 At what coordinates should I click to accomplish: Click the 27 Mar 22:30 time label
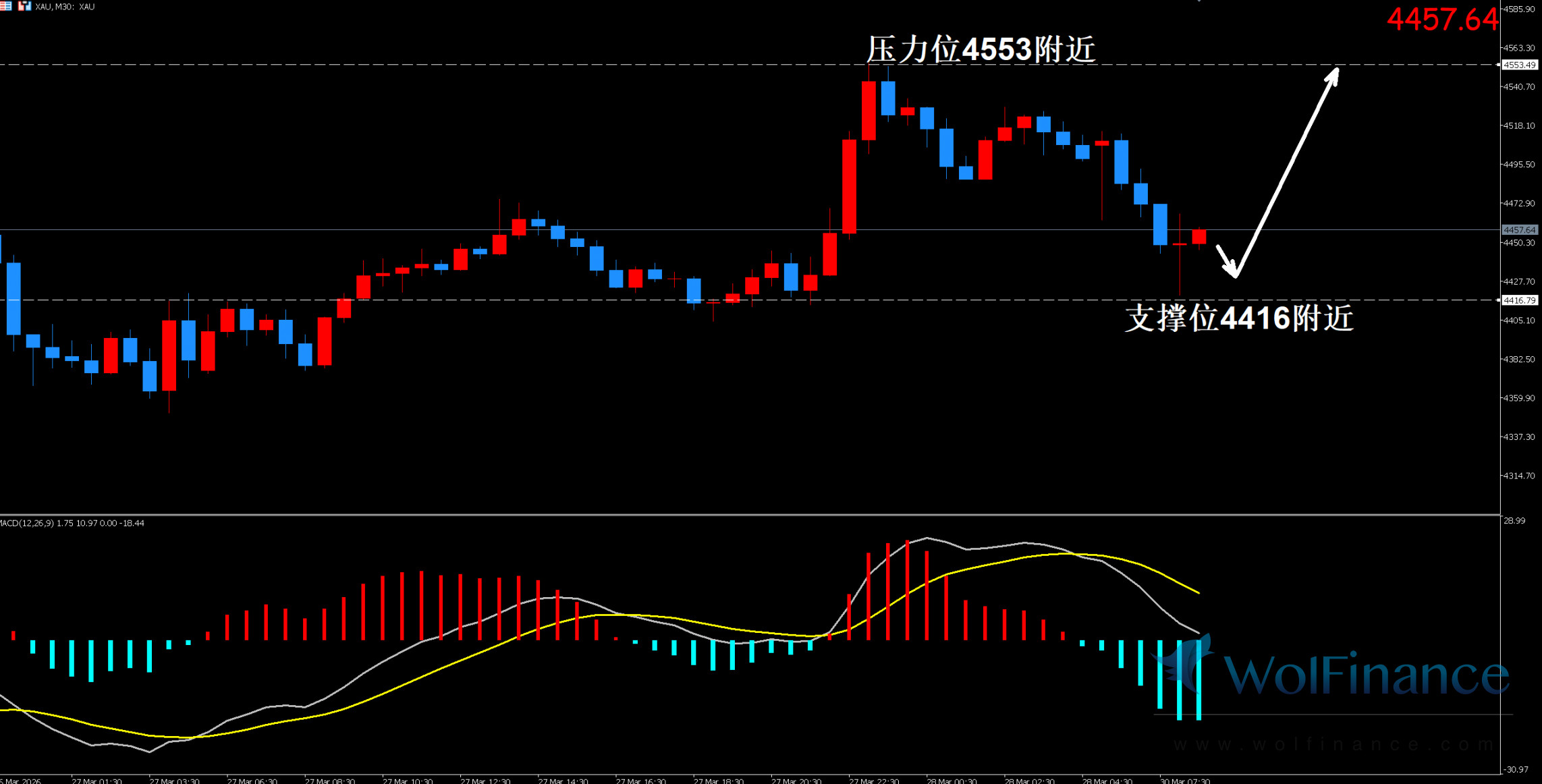(x=874, y=781)
